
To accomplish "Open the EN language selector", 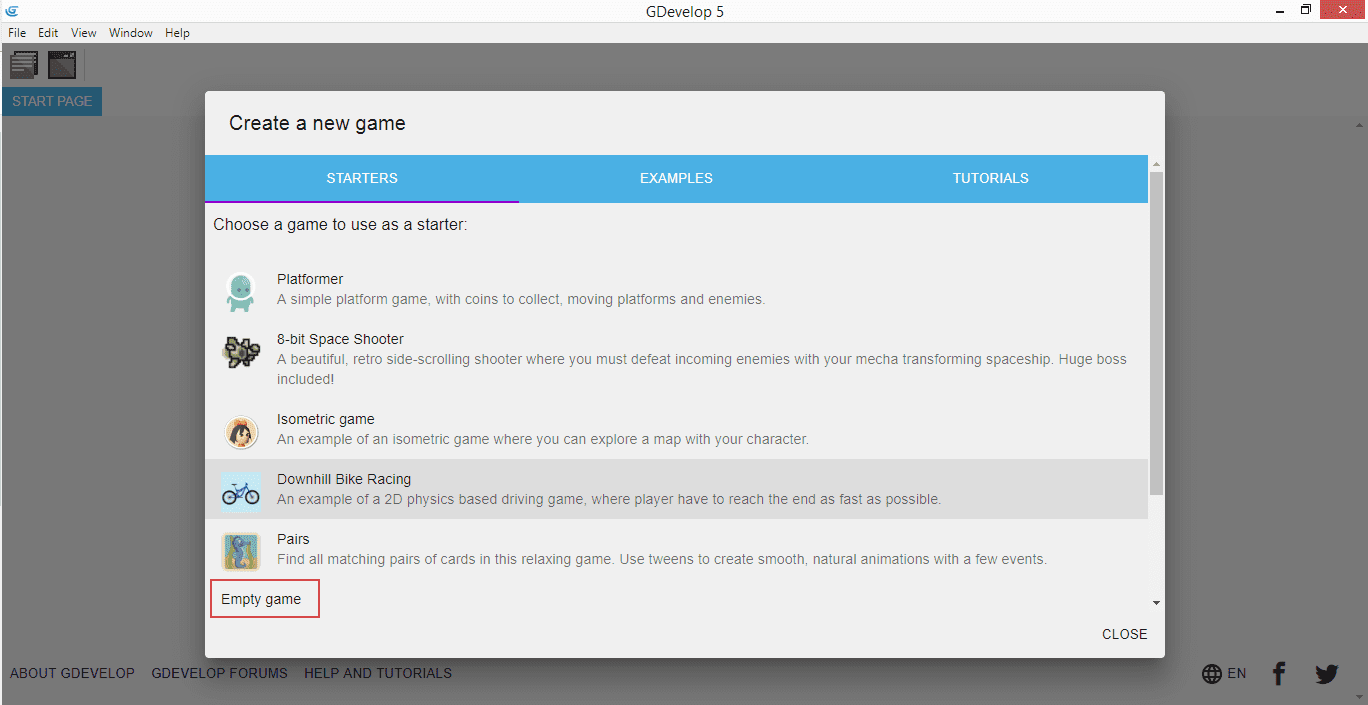I will (1224, 673).
